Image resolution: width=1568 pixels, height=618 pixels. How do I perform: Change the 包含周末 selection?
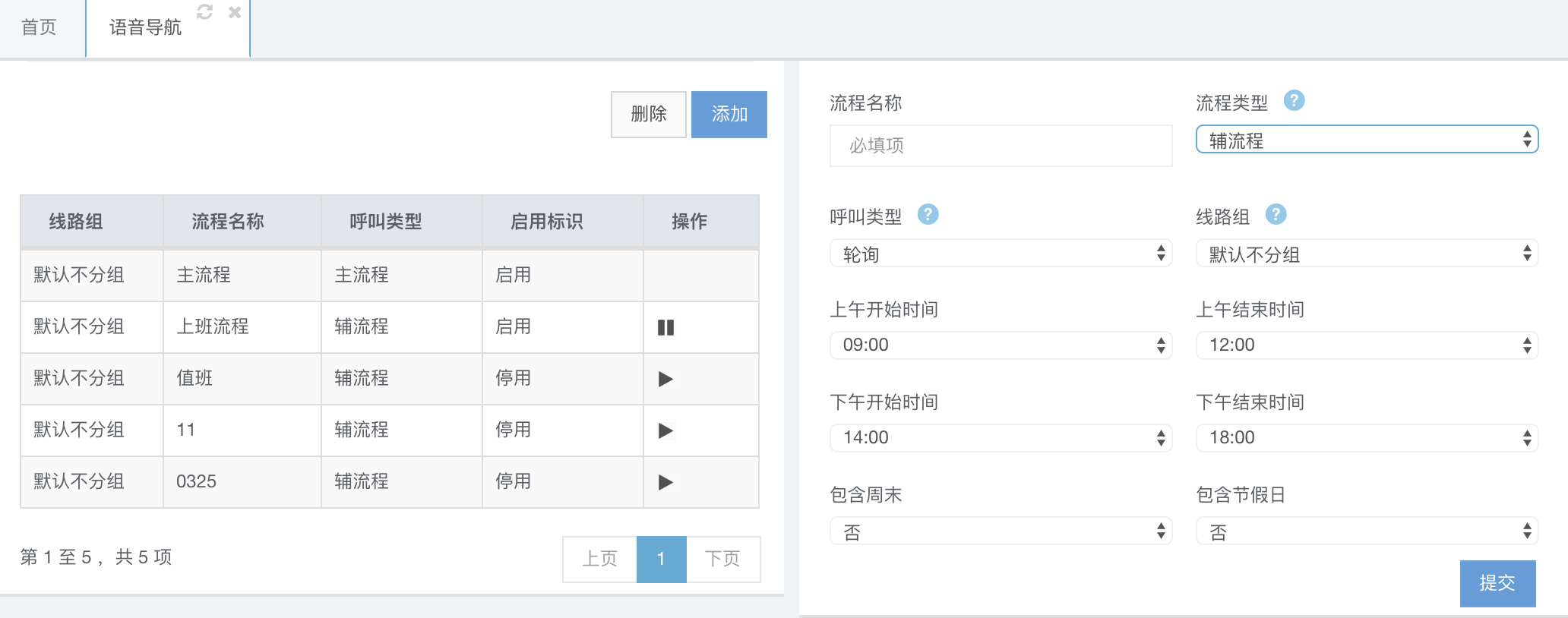1001,531
